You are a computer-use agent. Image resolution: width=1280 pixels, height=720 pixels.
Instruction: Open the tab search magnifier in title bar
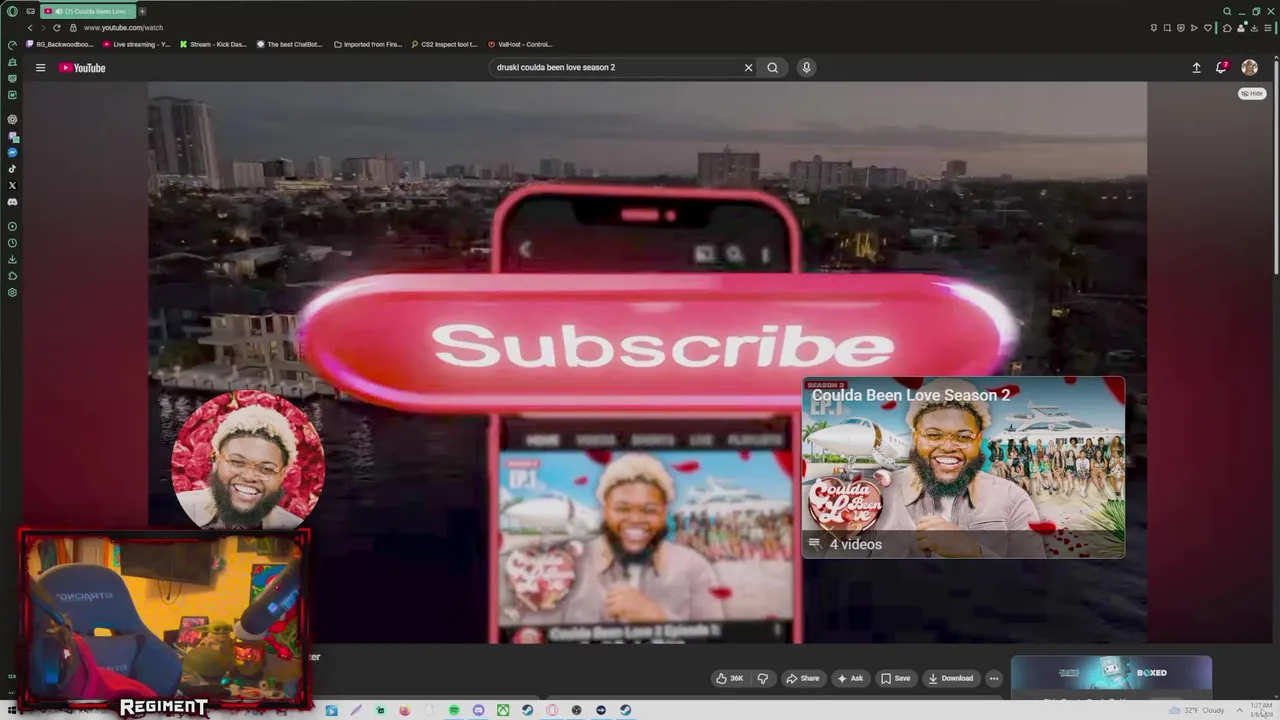1227,11
